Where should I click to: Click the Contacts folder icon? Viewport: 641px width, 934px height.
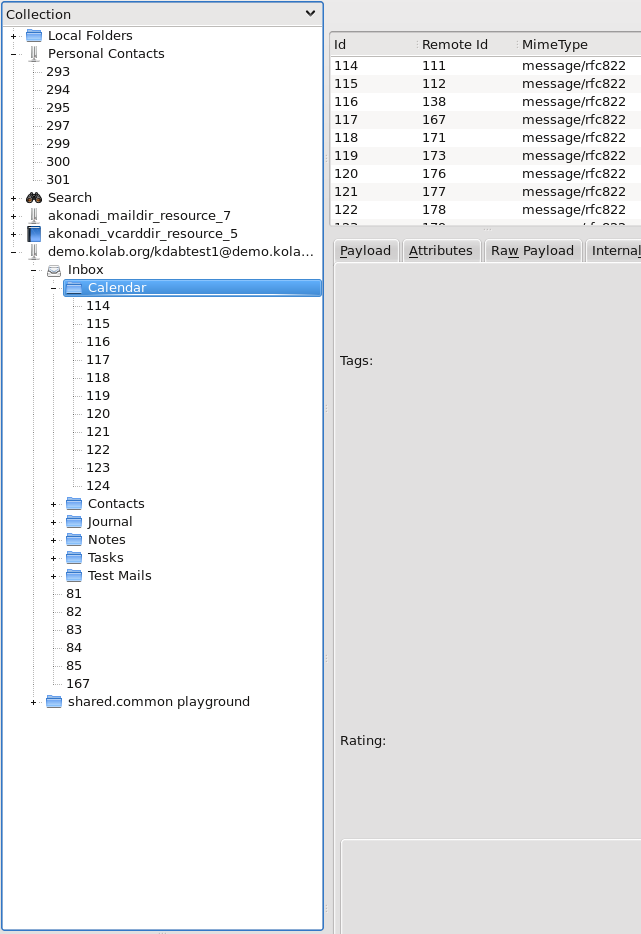[x=74, y=504]
